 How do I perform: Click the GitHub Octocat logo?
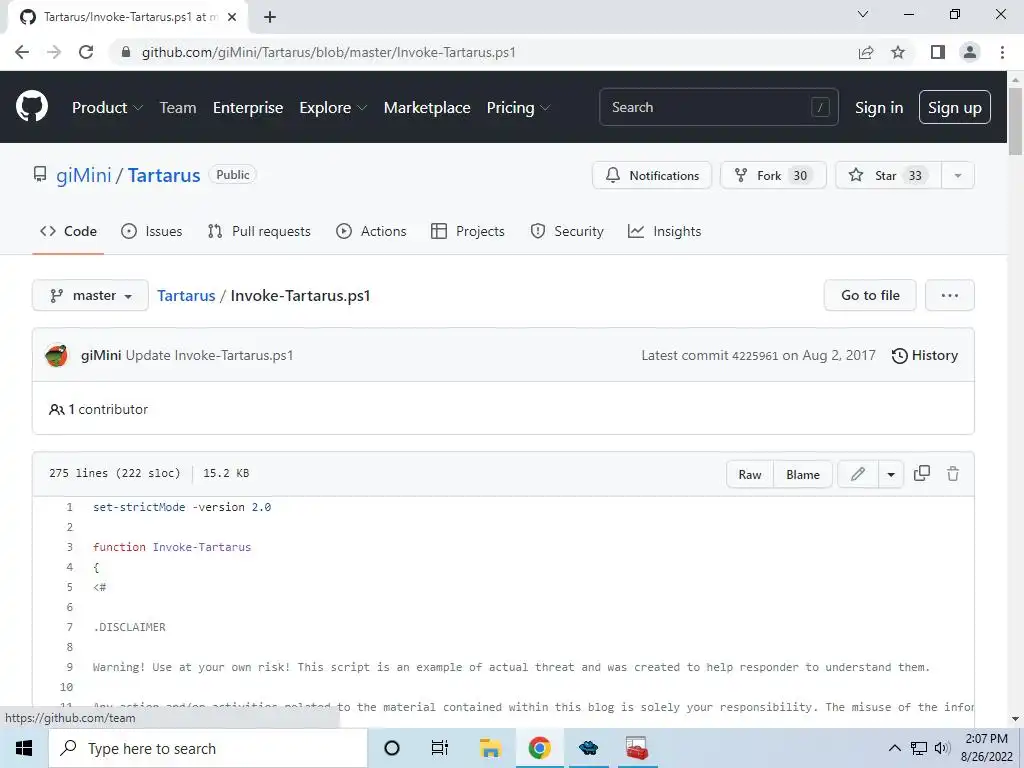(x=31, y=107)
